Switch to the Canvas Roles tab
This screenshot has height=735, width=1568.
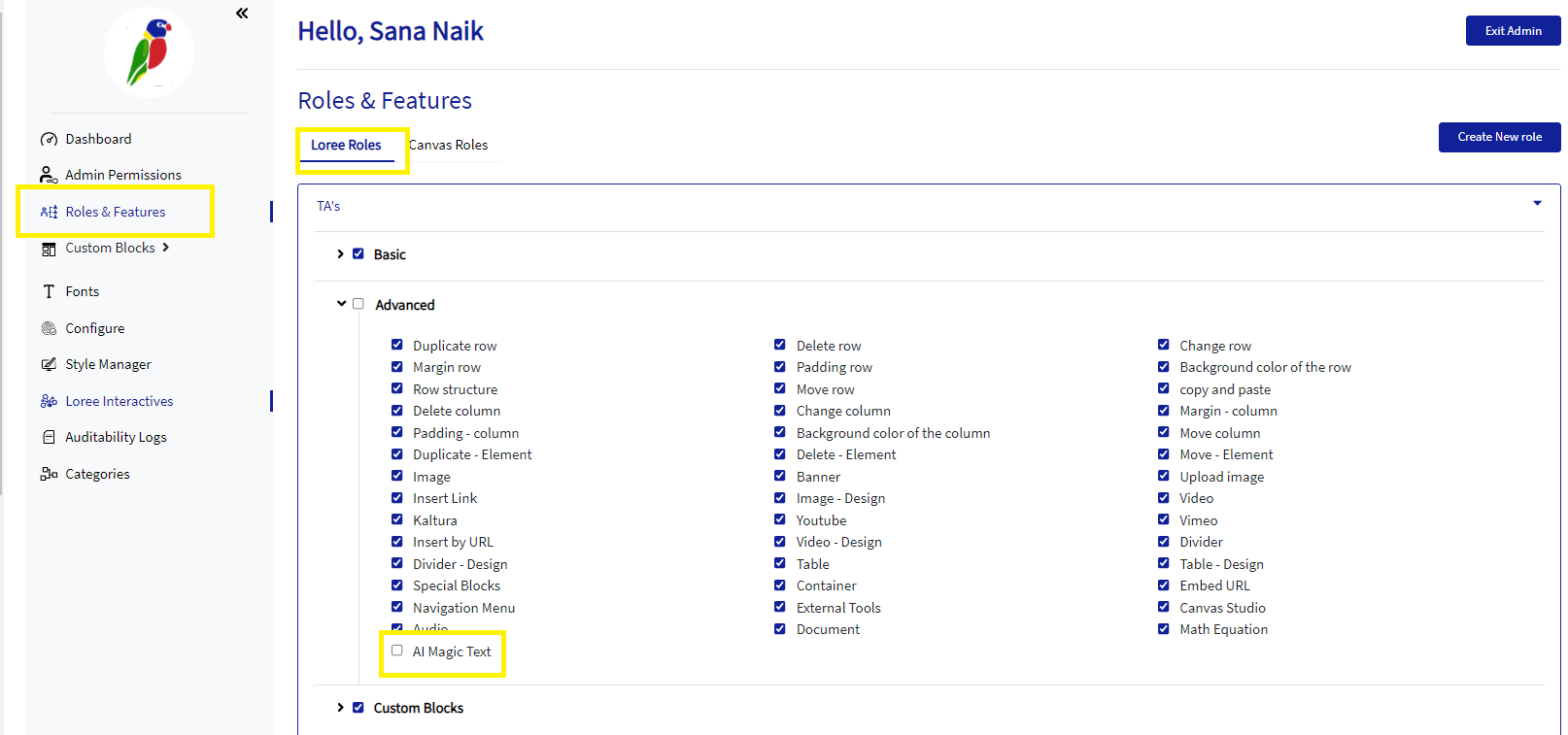tap(449, 145)
